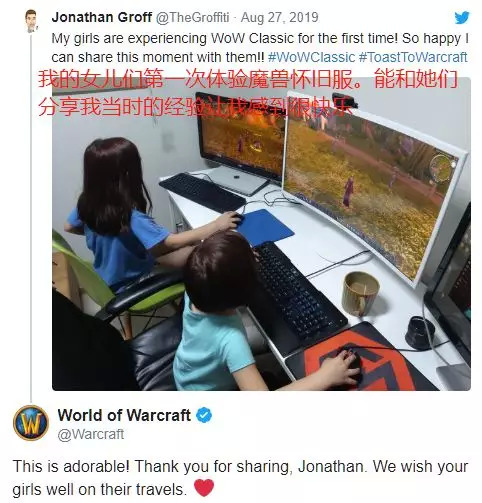Click the World of Warcraft account name
Image resolution: width=482 pixels, height=503 pixels.
124,415
